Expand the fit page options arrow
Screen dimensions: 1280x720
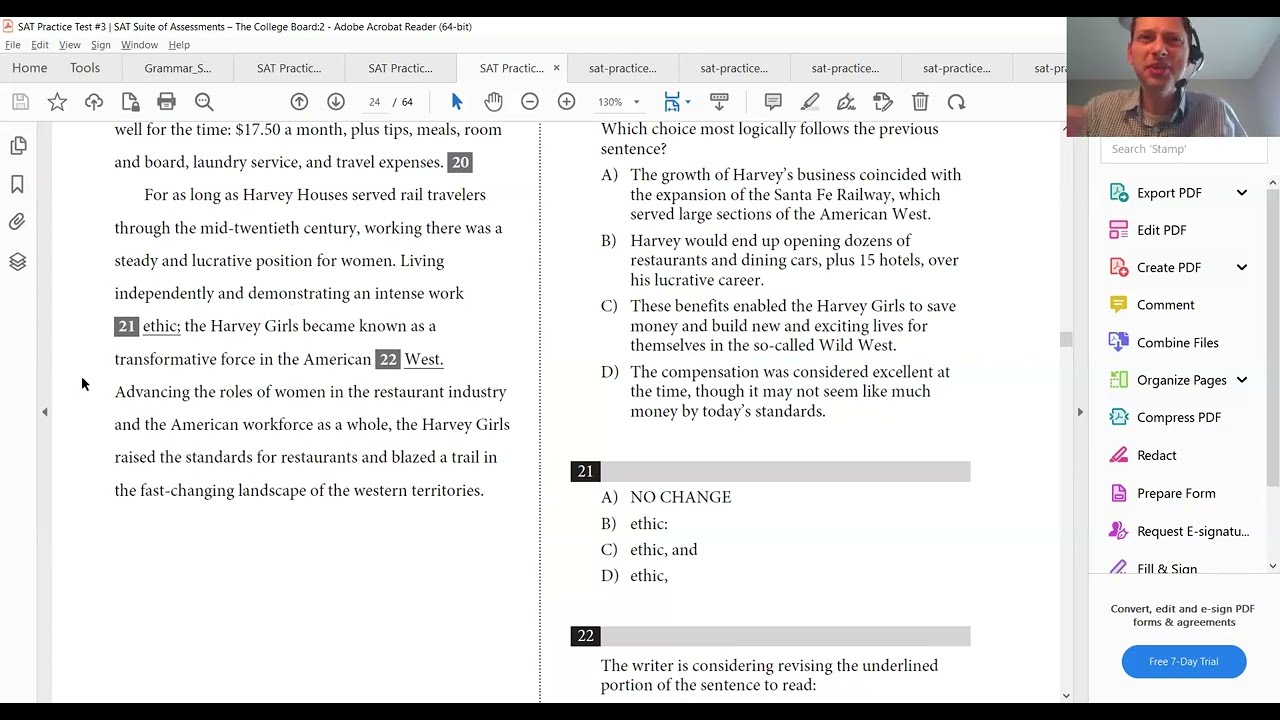[x=688, y=102]
